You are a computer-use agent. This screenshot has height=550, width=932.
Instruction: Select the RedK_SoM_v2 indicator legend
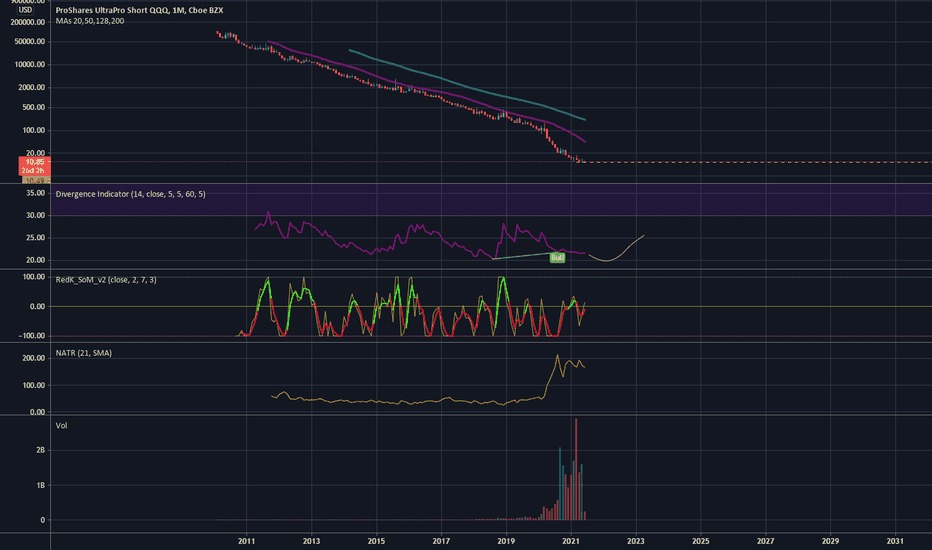[106, 279]
